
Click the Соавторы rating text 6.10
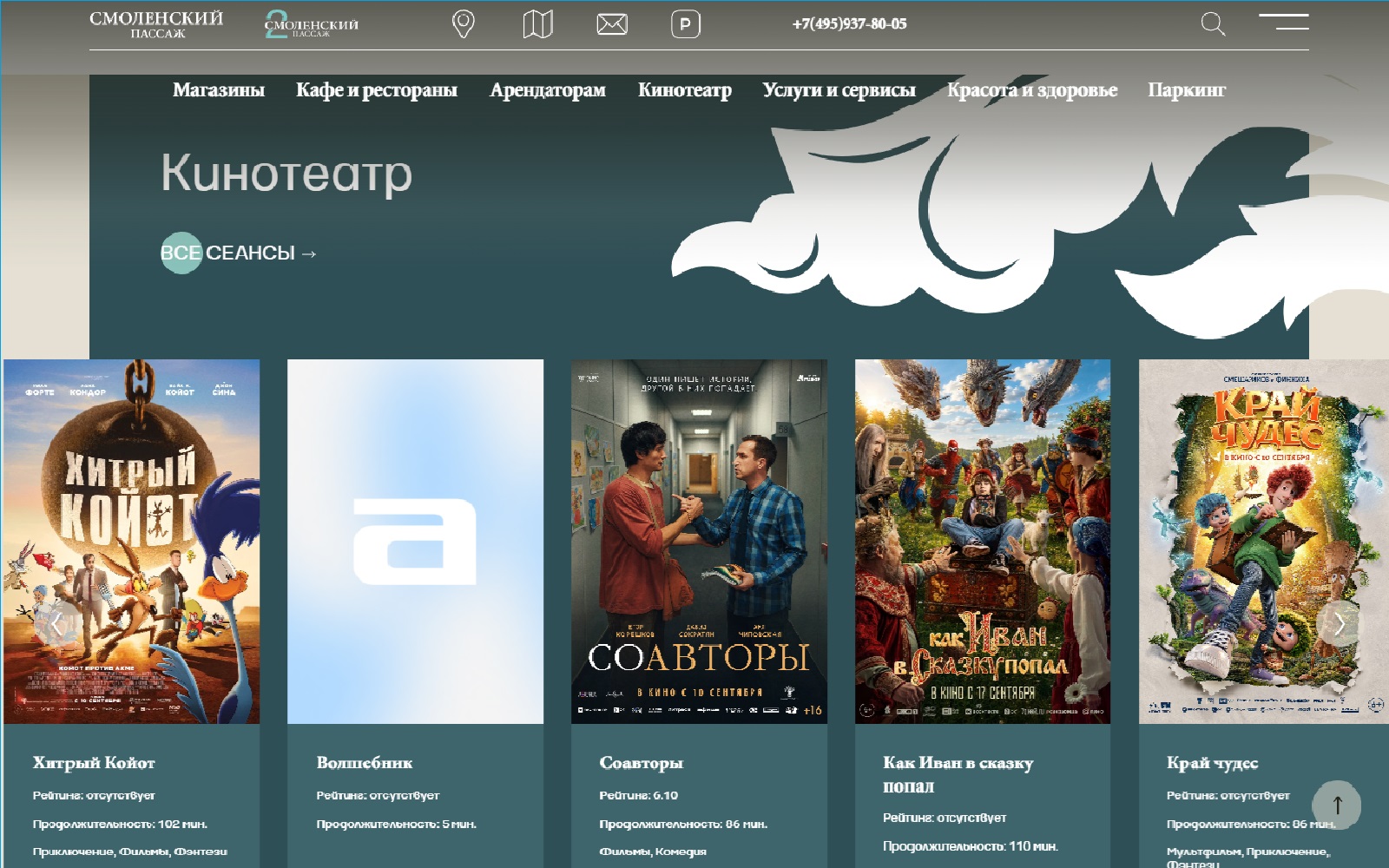(x=639, y=795)
